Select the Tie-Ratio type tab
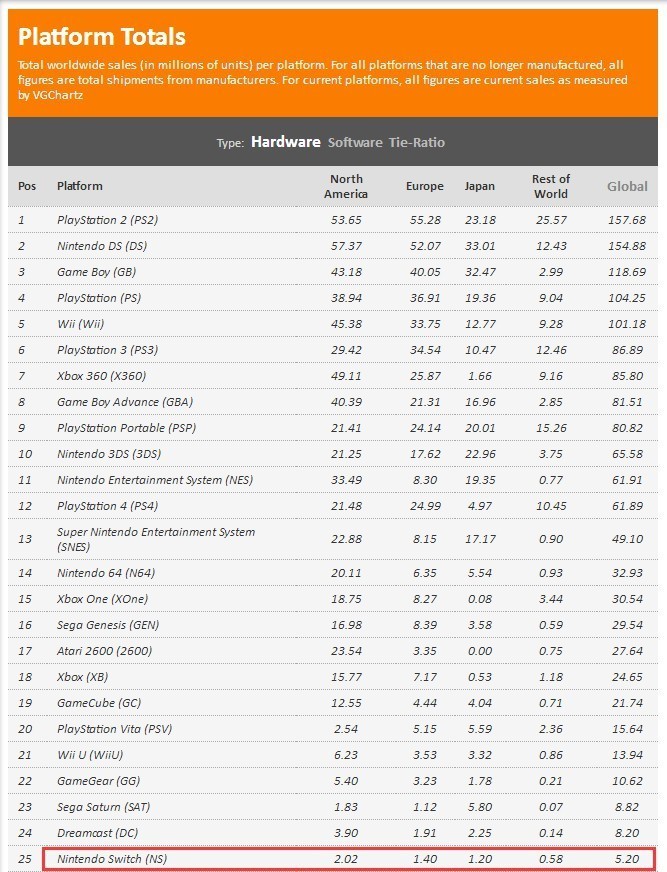This screenshot has width=667, height=872. (x=416, y=142)
